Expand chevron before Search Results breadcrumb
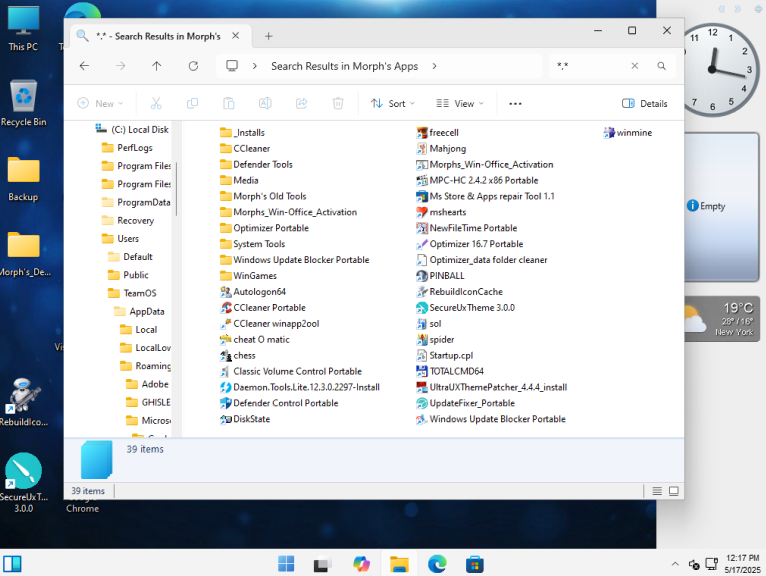766x576 pixels. (255, 66)
